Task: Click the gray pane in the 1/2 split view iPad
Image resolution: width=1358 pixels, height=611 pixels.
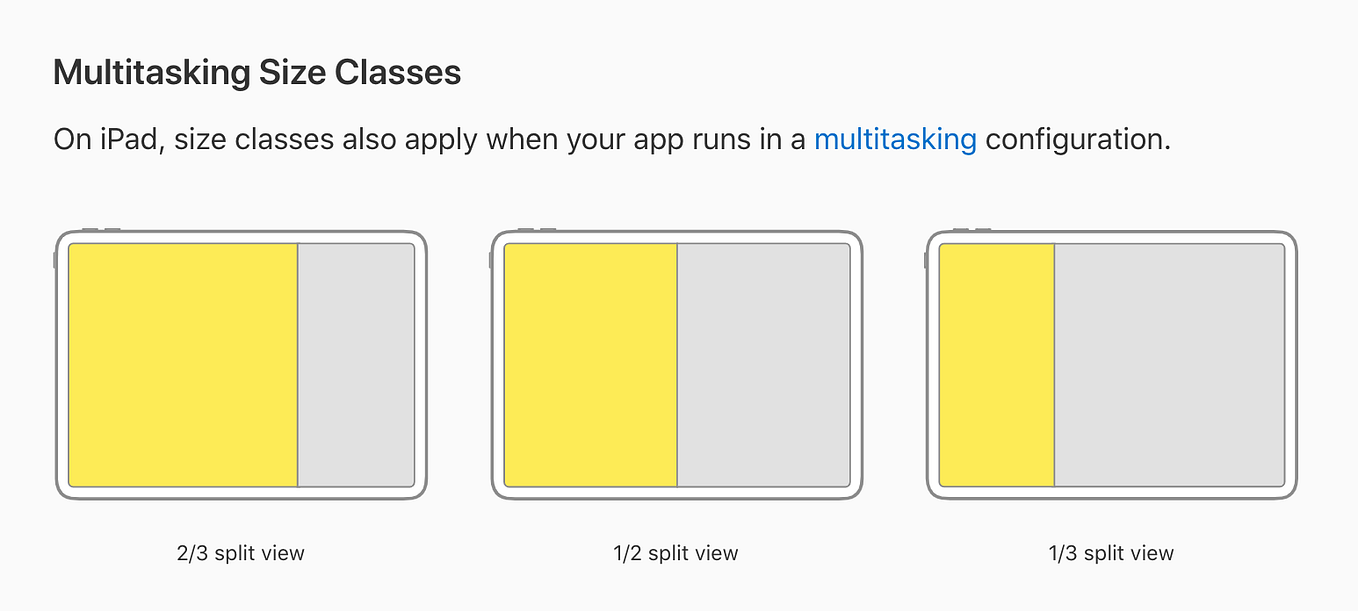Action: [x=764, y=365]
